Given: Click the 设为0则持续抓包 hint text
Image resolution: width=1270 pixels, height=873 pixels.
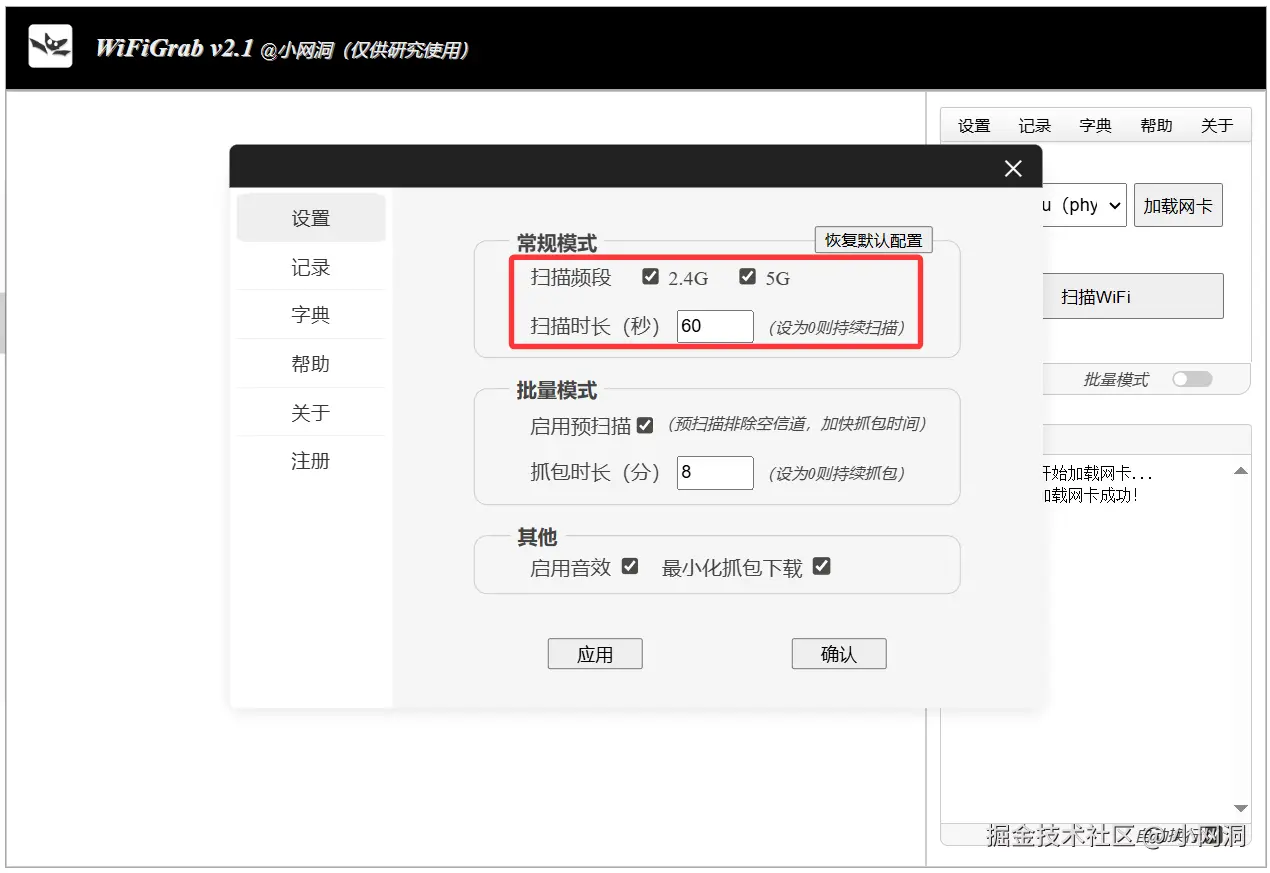Looking at the screenshot, I should tap(837, 474).
